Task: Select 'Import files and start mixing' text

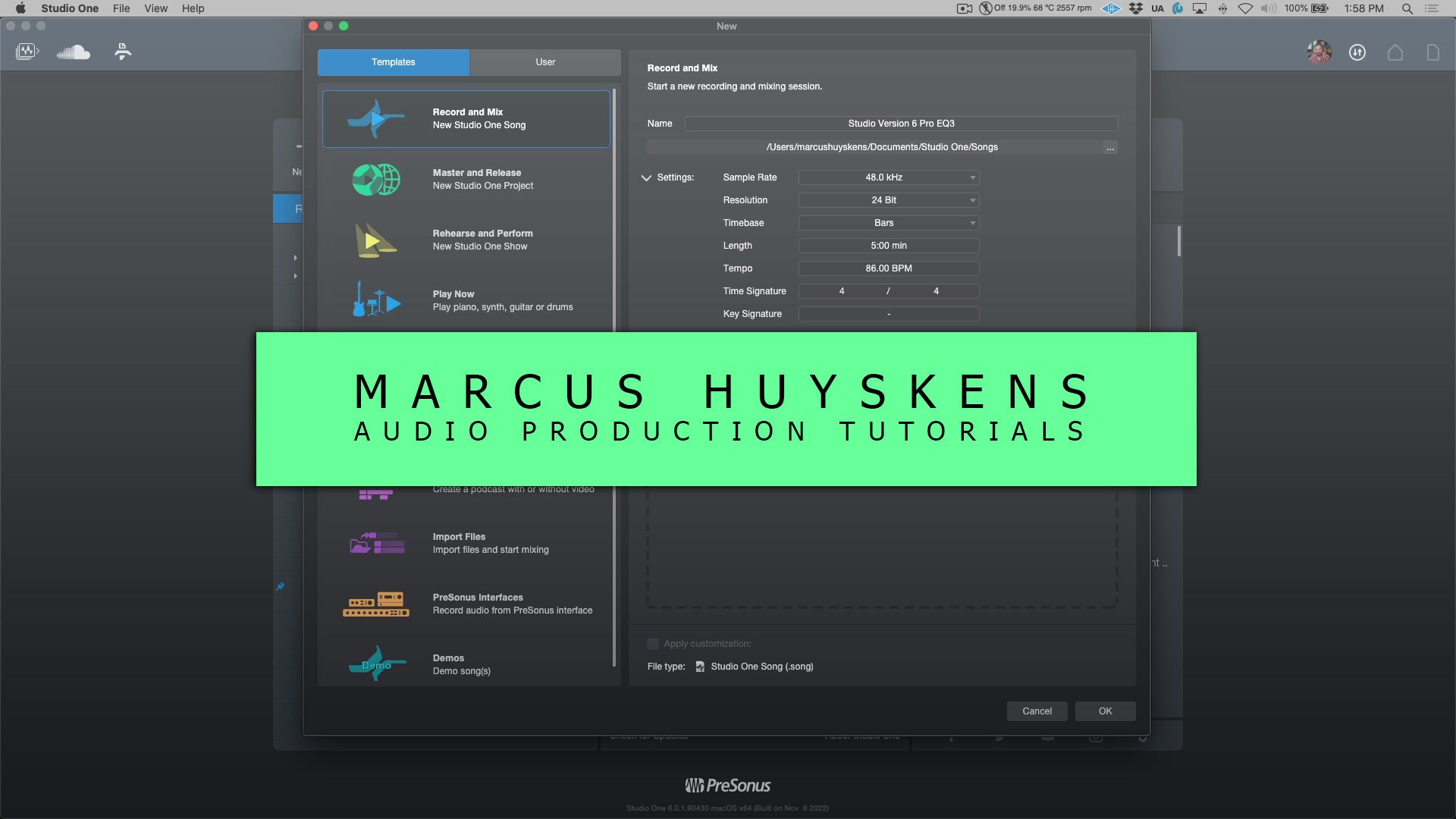Action: coord(491,550)
